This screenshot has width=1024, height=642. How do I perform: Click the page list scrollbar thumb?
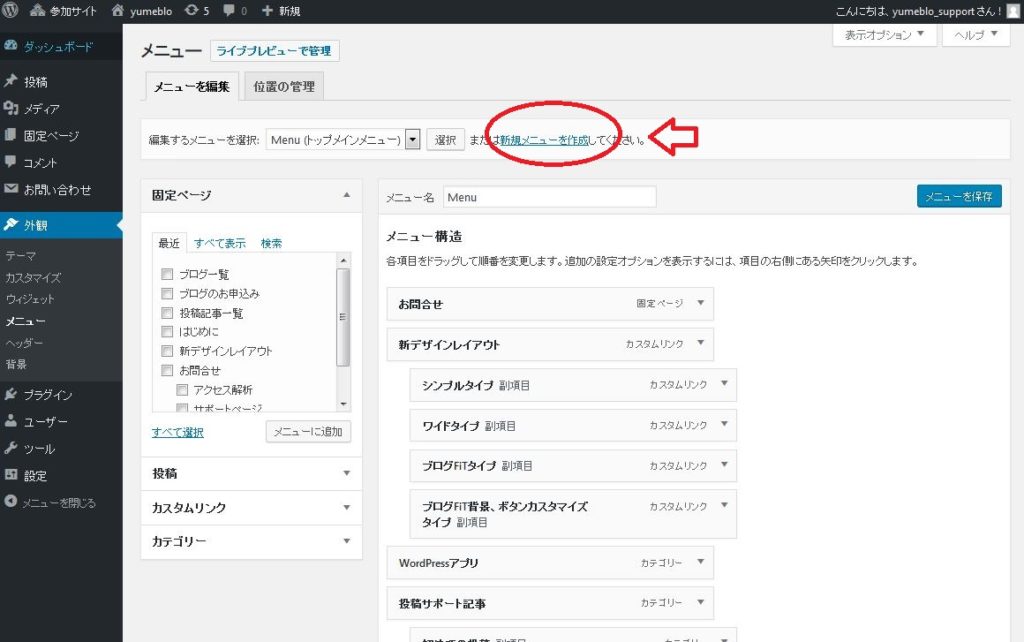pos(343,317)
